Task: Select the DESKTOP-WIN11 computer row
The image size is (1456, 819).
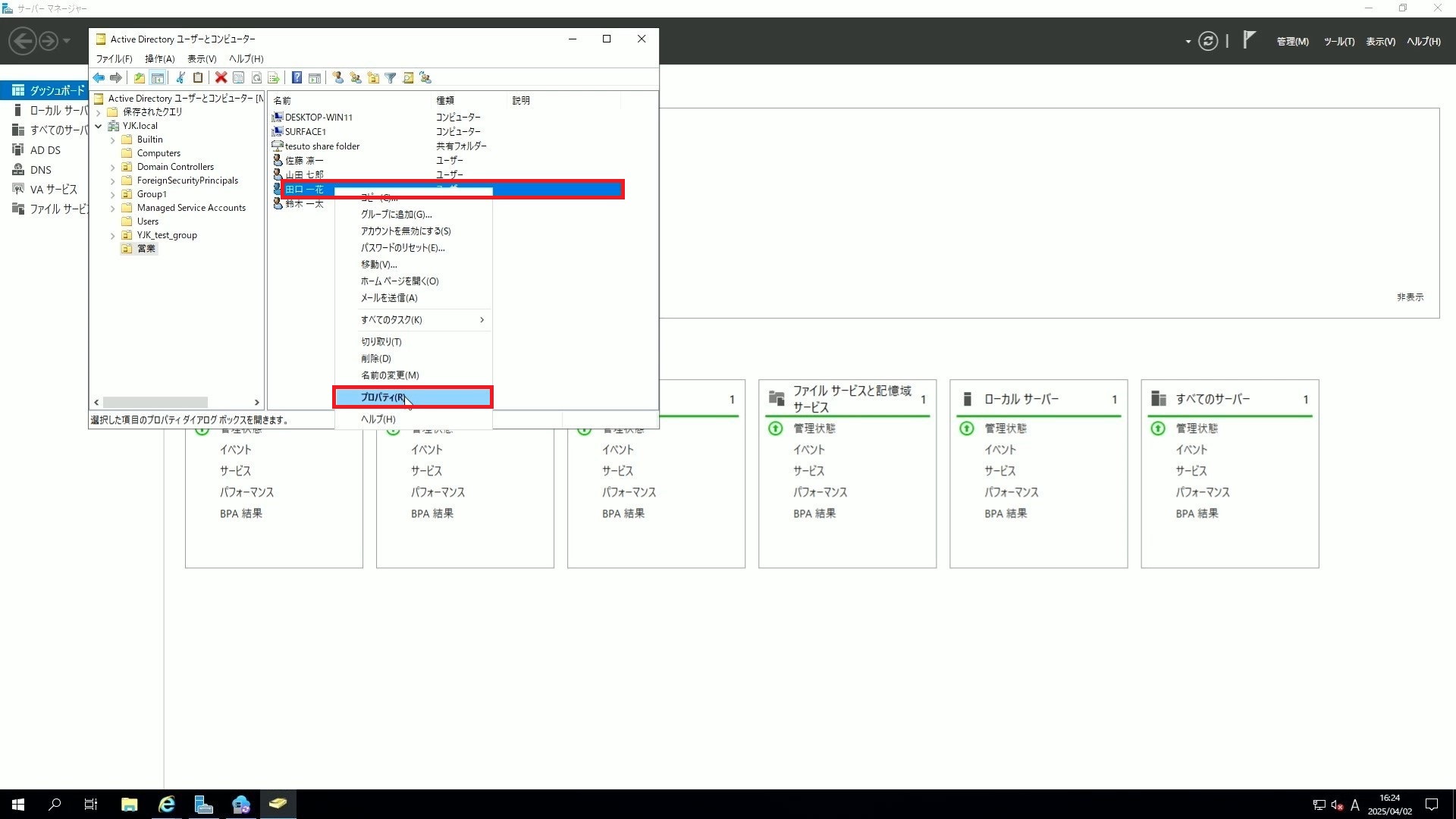Action: (318, 118)
